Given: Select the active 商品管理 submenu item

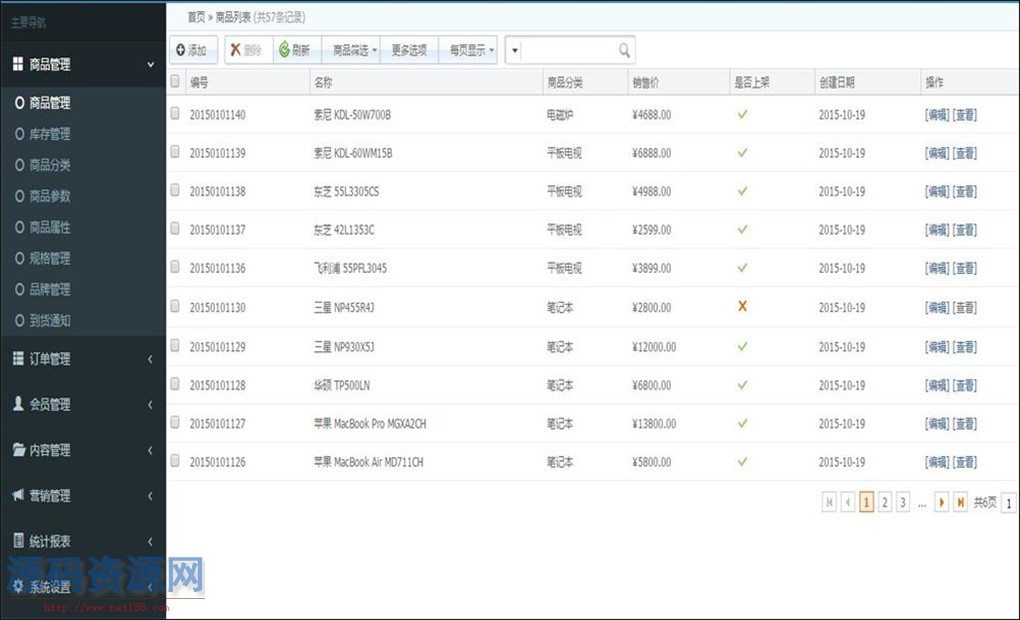Looking at the screenshot, I should pos(49,102).
